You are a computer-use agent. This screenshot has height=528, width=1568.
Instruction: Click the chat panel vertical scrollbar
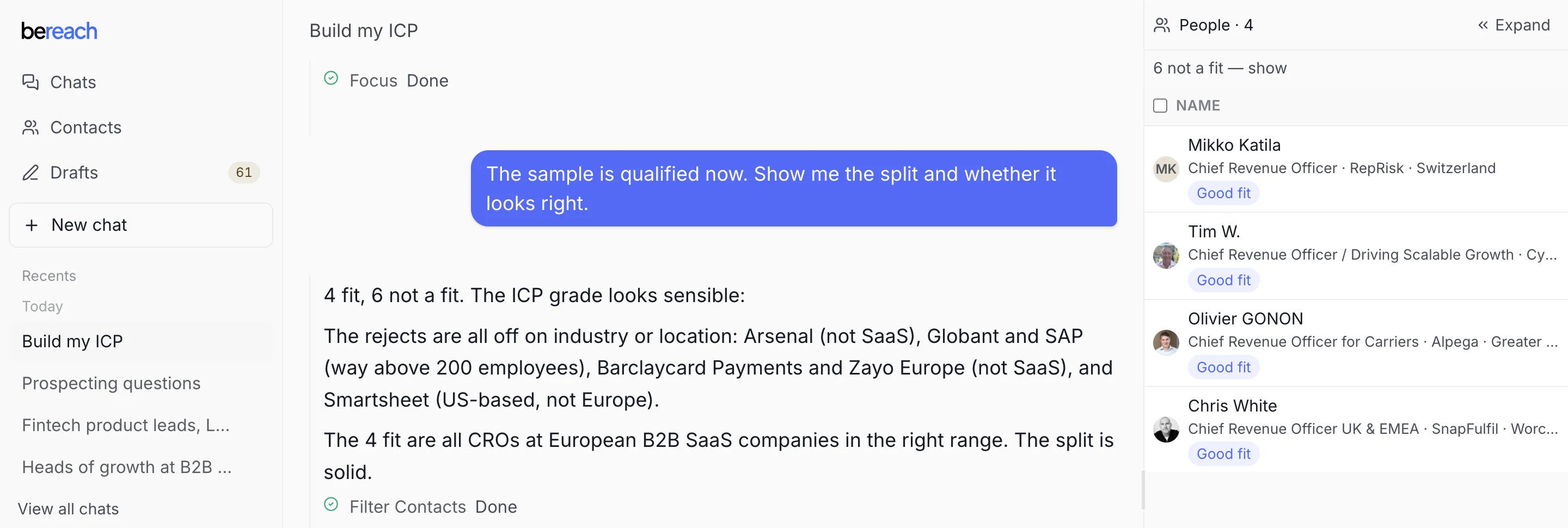click(x=1143, y=490)
